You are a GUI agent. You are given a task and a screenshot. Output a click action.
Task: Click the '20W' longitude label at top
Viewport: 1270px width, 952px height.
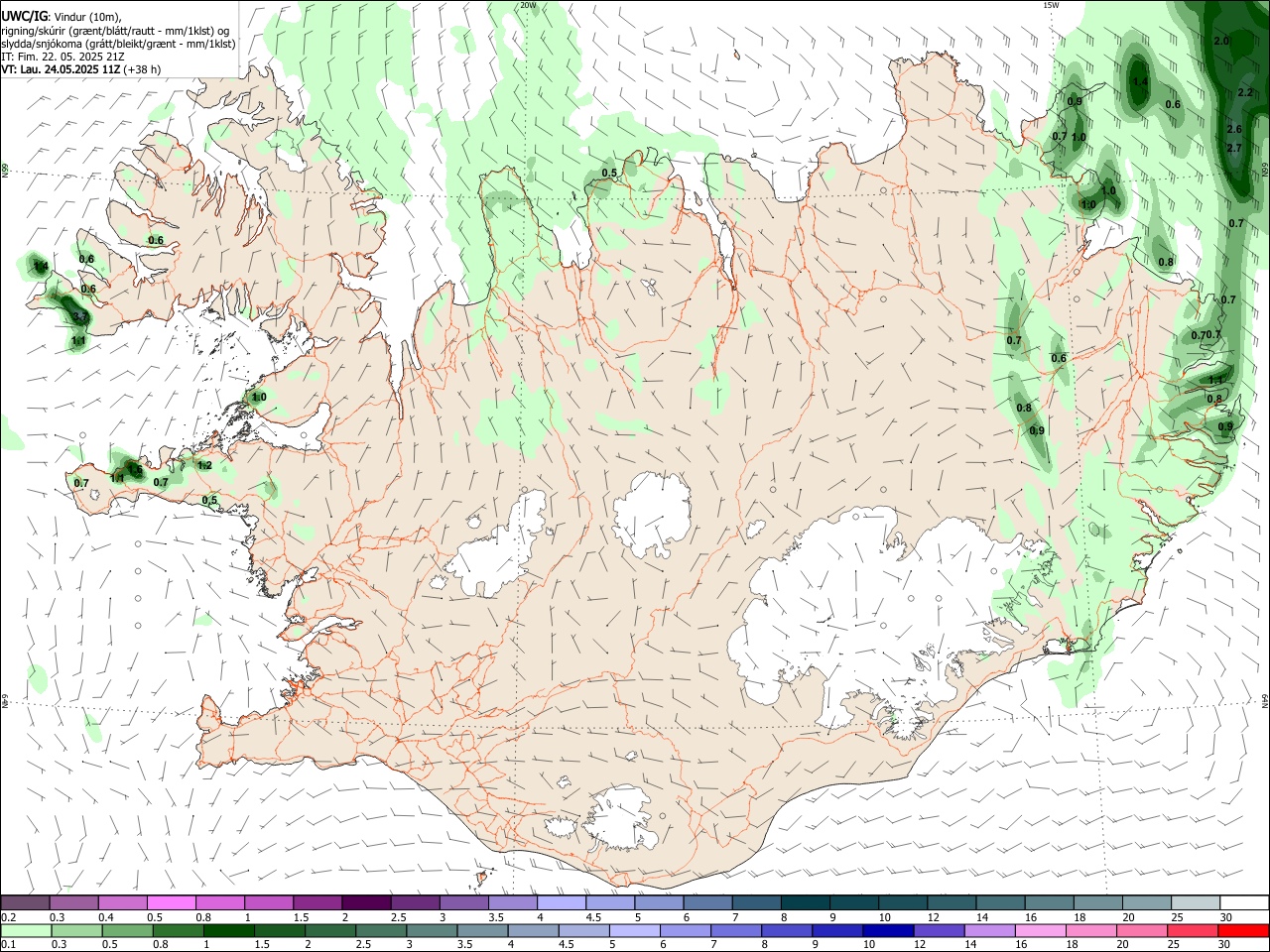coord(528,5)
